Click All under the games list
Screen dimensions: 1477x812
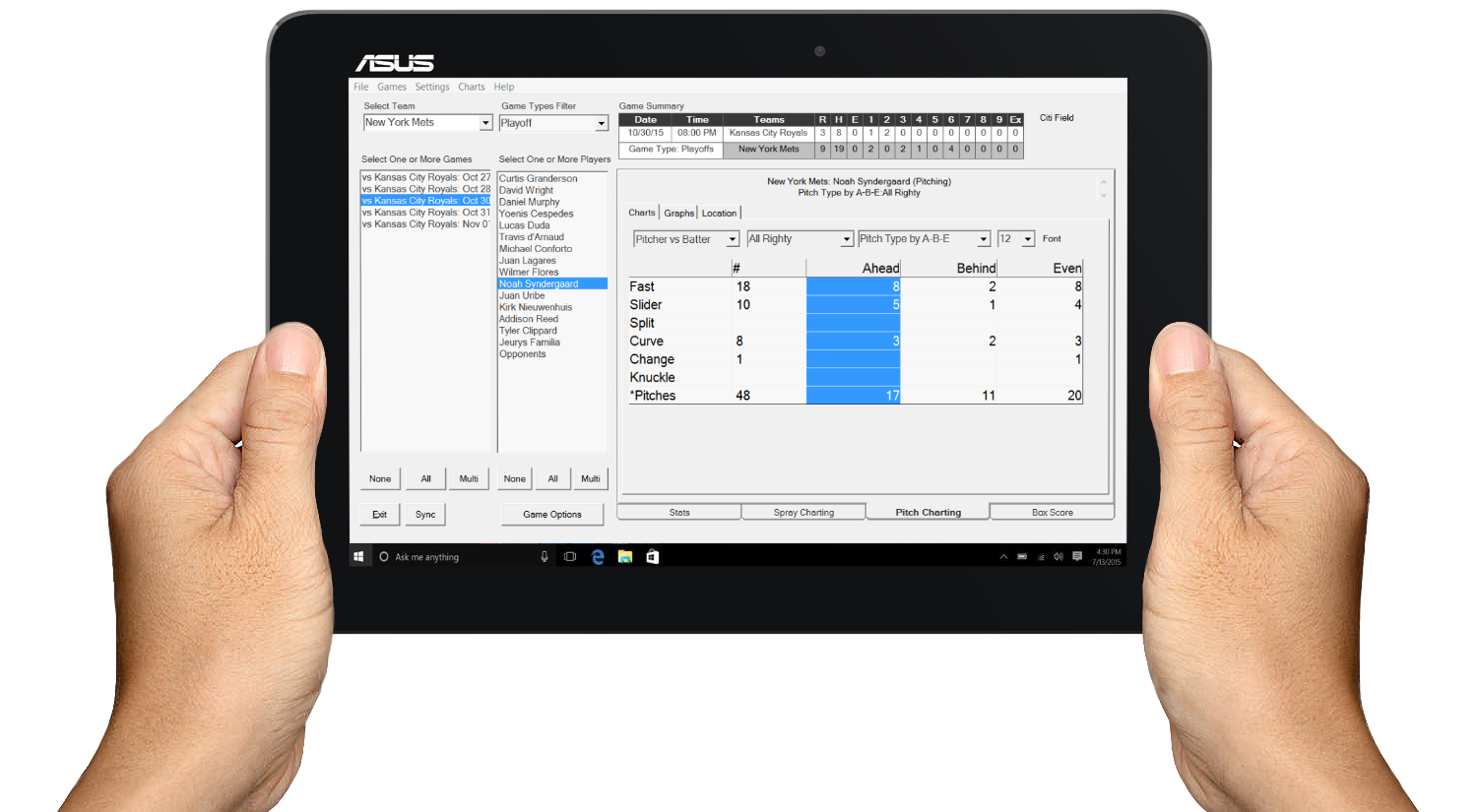point(426,479)
